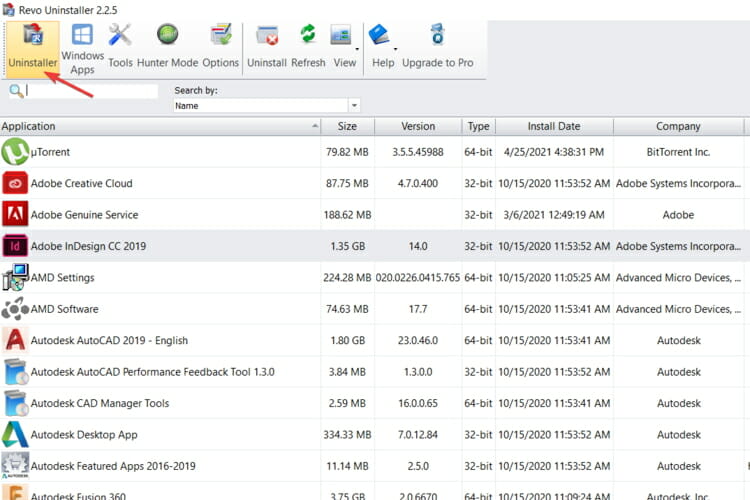750x500 pixels.
Task: Click the 10/15/2020 11:05:25 AM date
Action: click(554, 278)
